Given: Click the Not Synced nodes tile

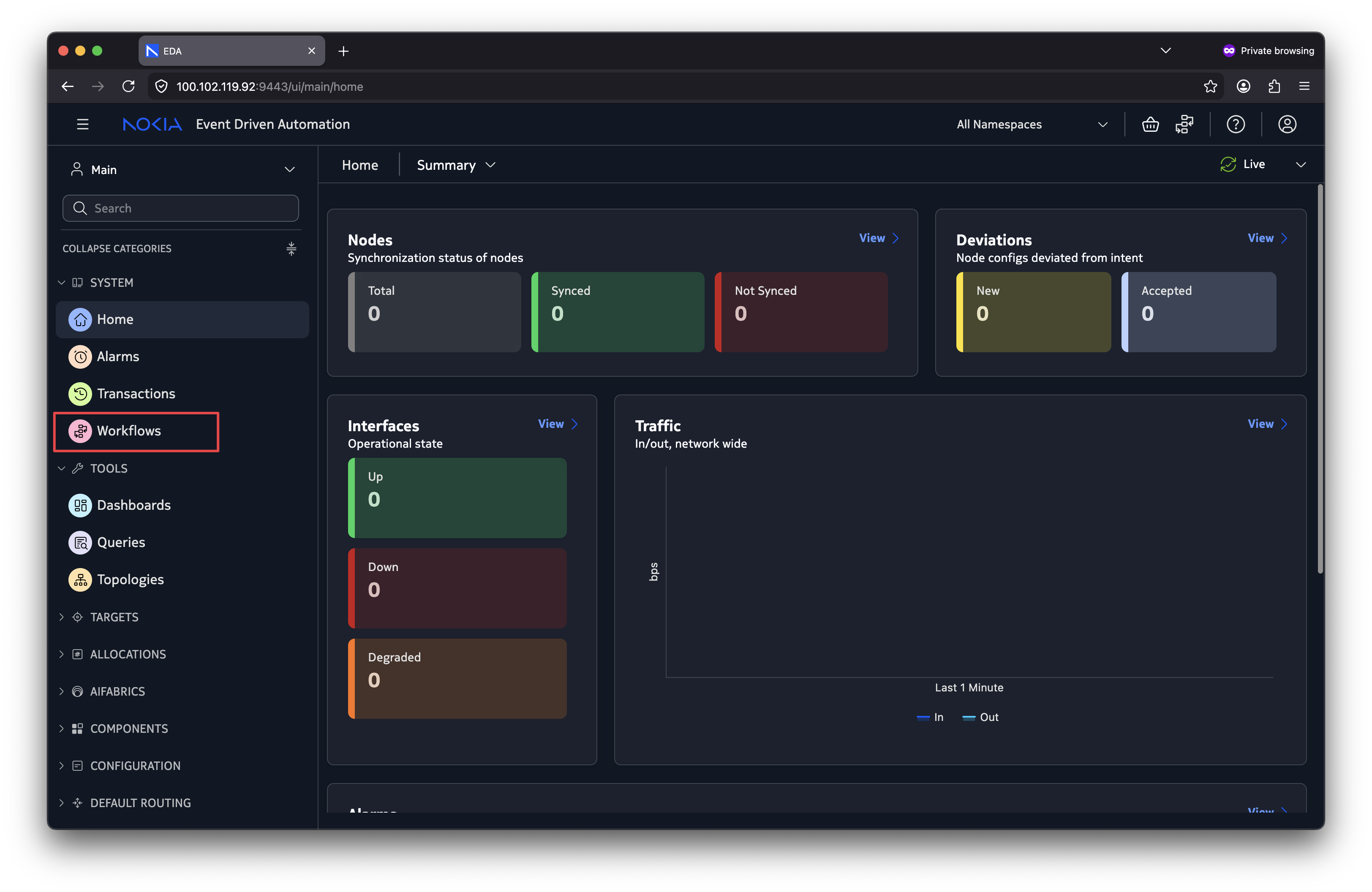Looking at the screenshot, I should click(x=801, y=312).
